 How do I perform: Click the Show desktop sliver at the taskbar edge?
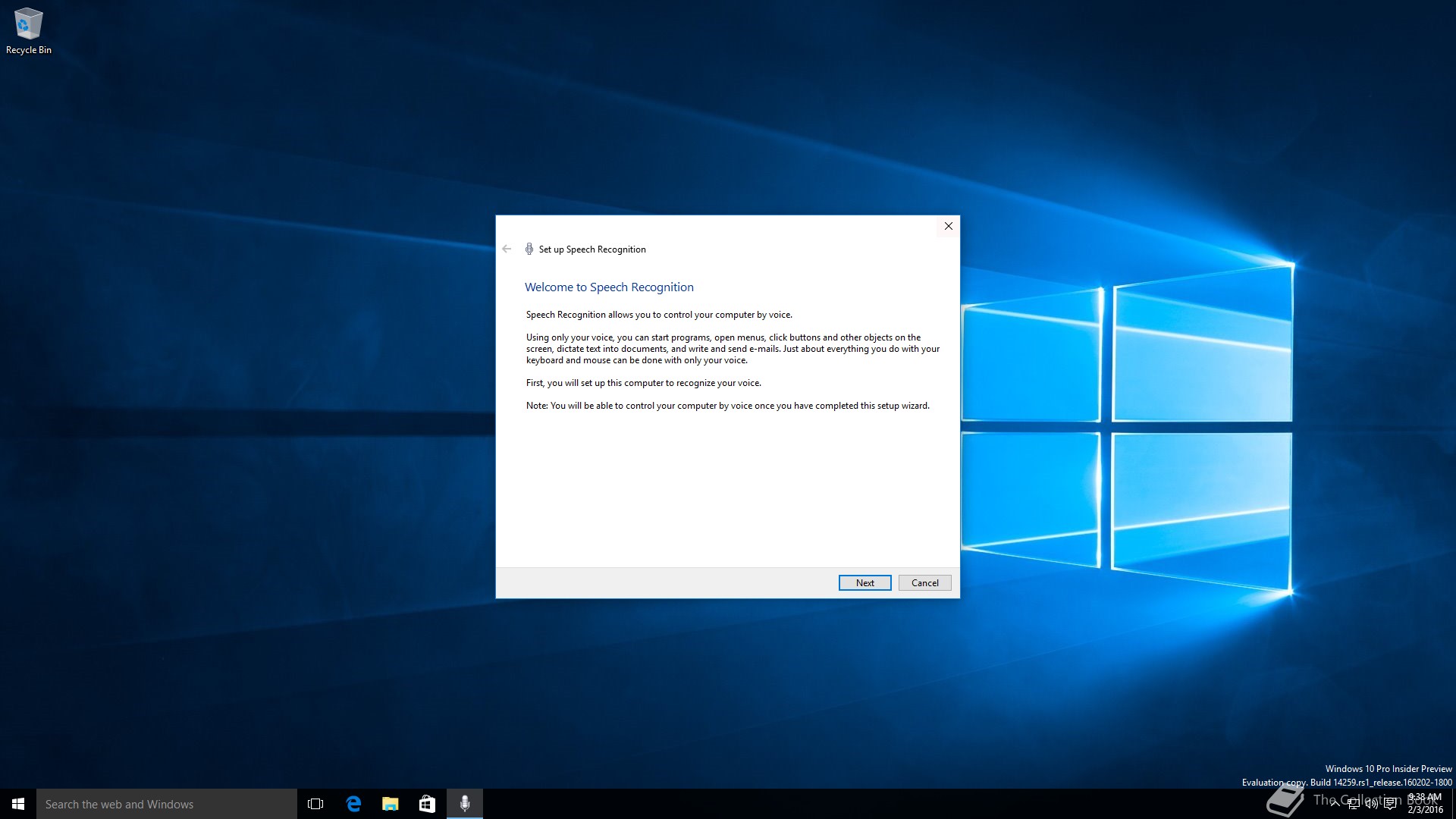pyautogui.click(x=1453, y=804)
